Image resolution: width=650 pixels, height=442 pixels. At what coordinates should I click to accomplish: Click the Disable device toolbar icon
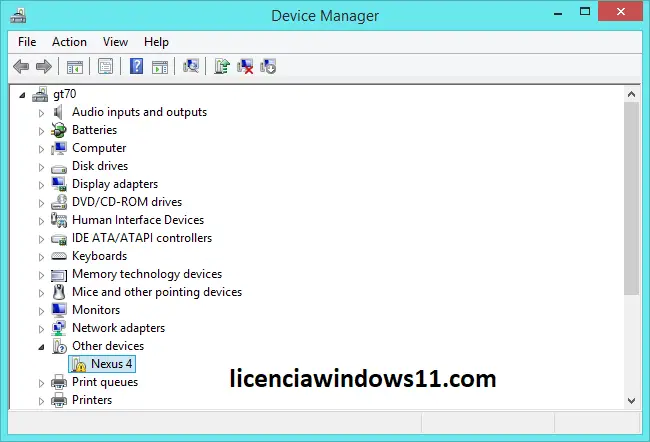(268, 66)
